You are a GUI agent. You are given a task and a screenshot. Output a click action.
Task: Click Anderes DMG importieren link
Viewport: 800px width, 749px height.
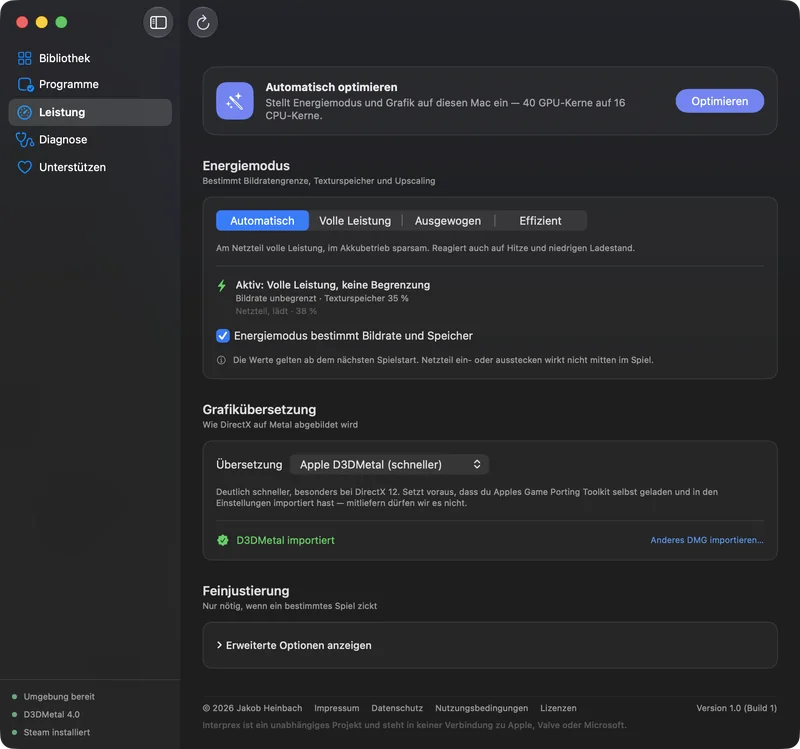(x=707, y=540)
